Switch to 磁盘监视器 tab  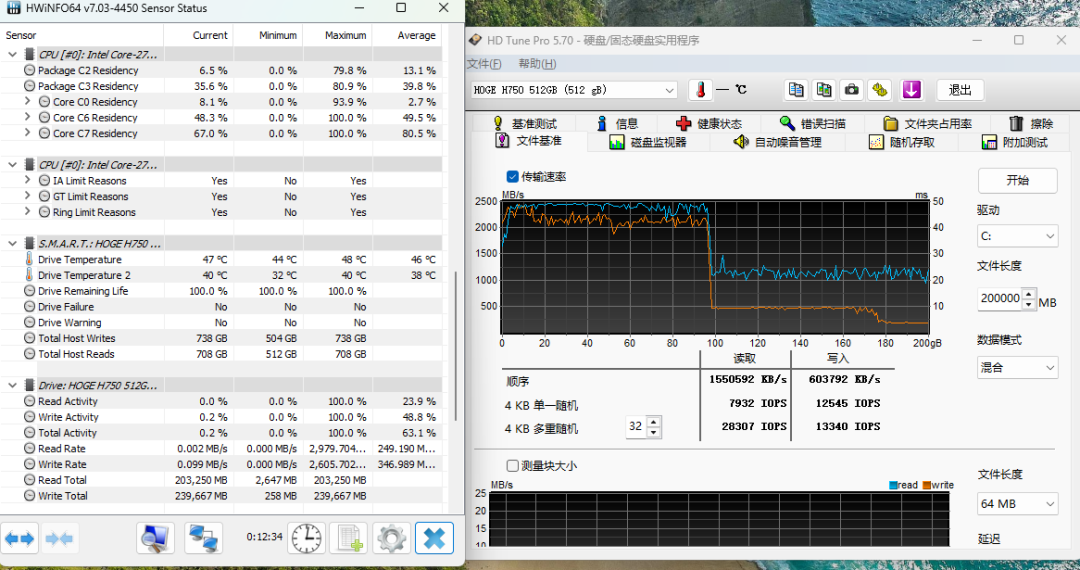(x=648, y=142)
